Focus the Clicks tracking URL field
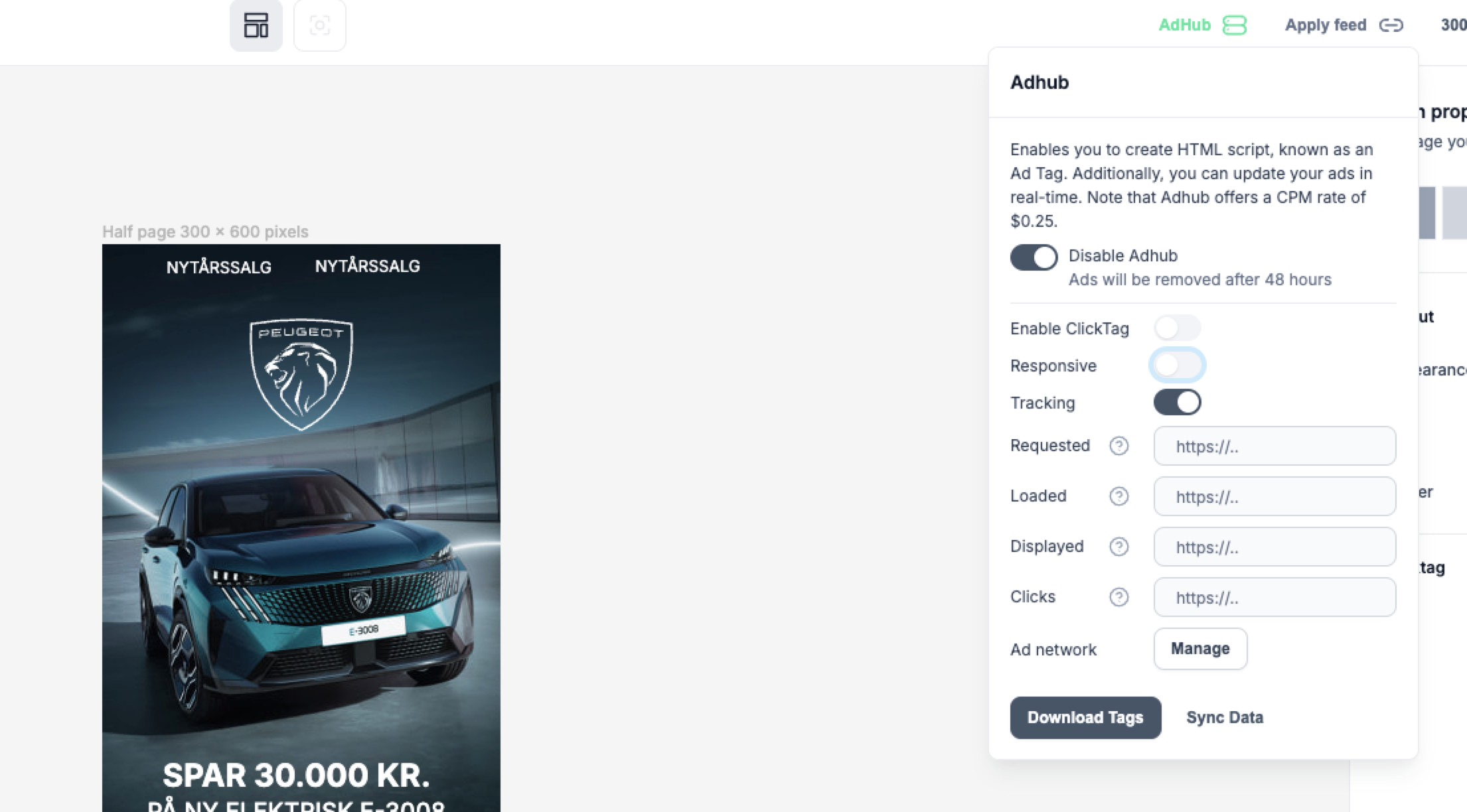The image size is (1467, 812). (x=1274, y=597)
